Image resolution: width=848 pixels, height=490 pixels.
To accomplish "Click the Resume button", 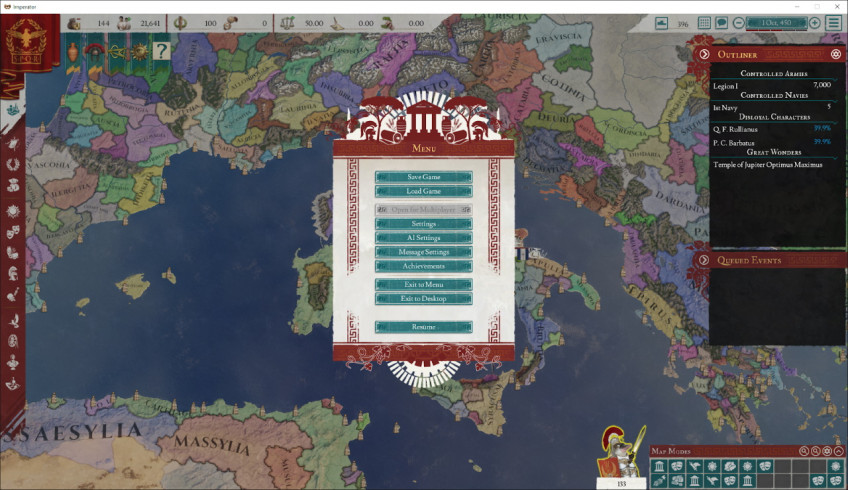I will point(423,327).
